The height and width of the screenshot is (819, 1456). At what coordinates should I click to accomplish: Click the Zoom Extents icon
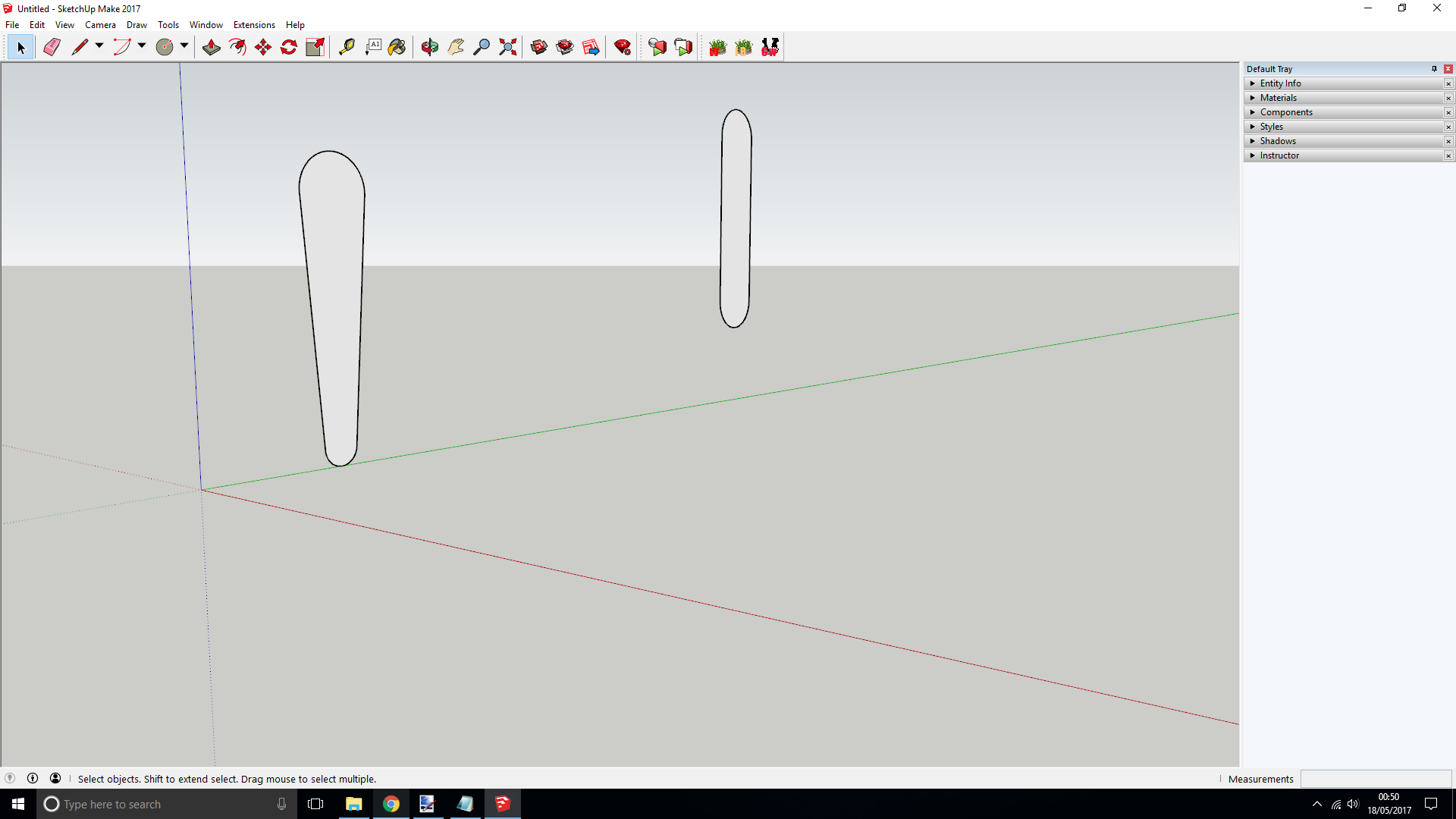point(508,47)
